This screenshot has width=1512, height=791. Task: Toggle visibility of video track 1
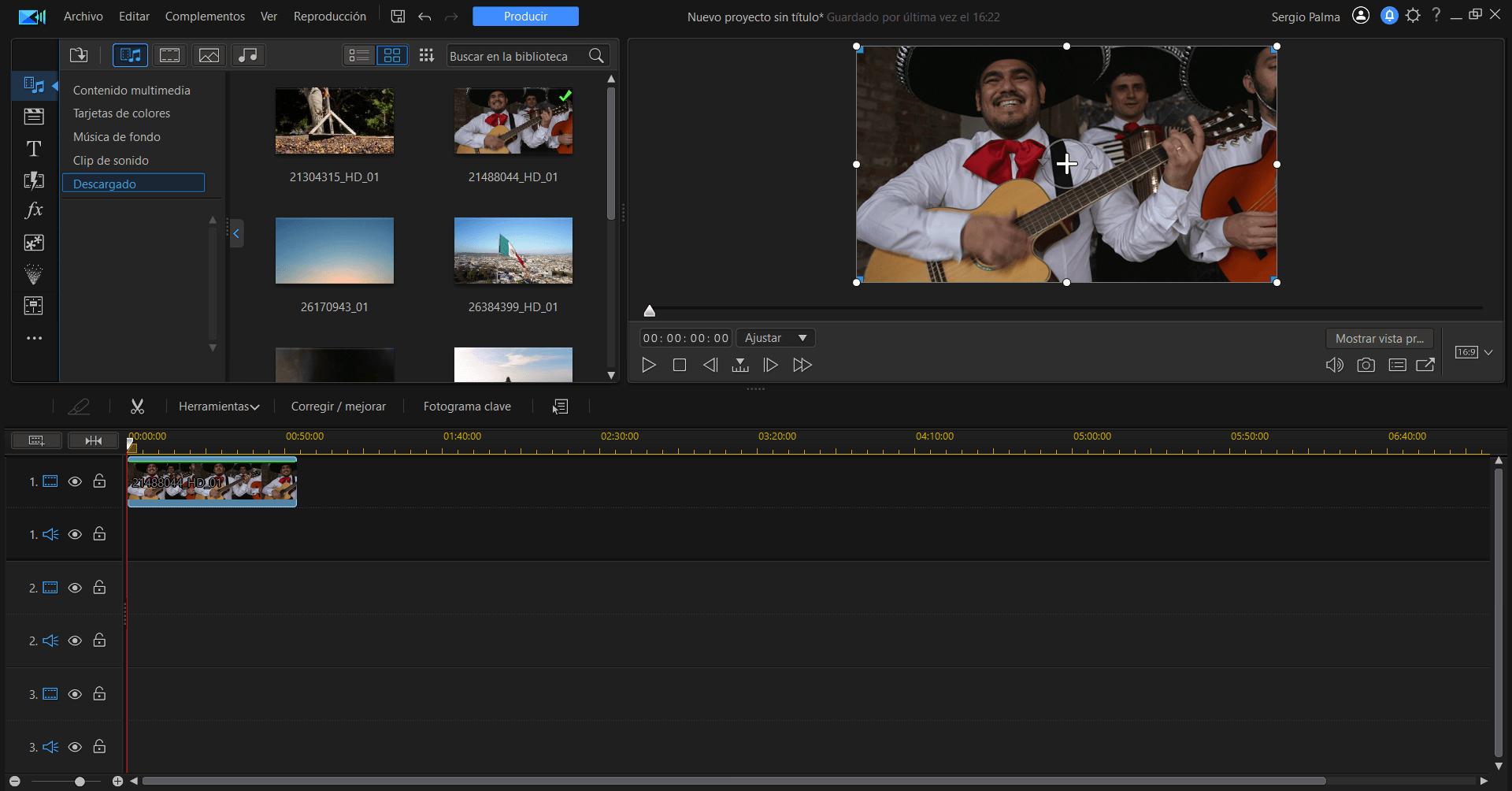point(75,481)
